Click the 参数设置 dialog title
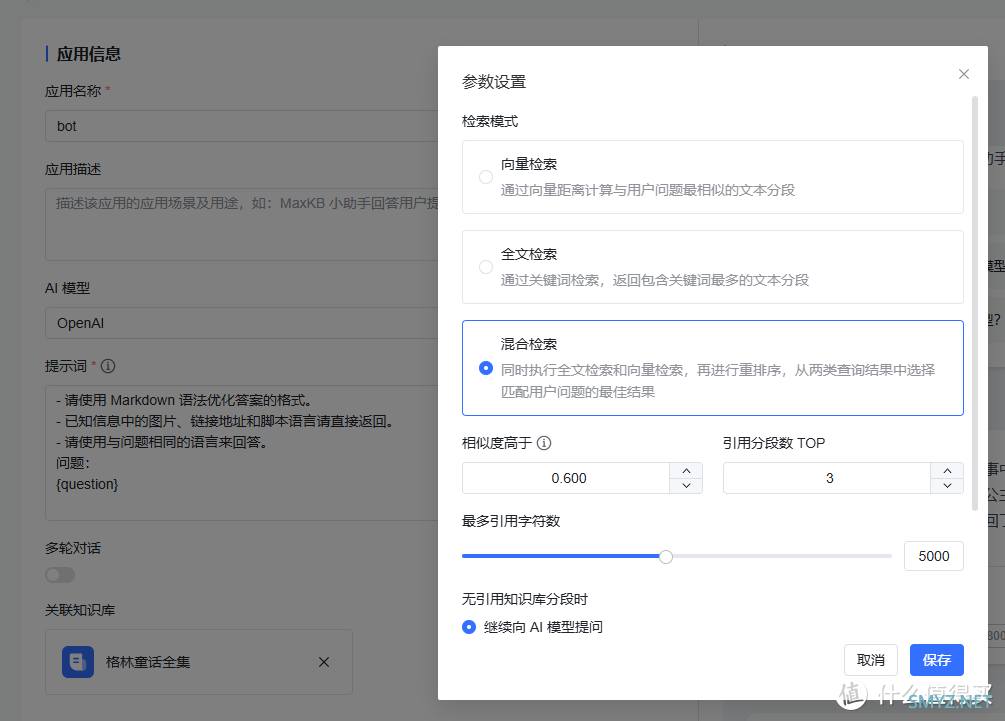Image resolution: width=1005 pixels, height=721 pixels. (494, 82)
